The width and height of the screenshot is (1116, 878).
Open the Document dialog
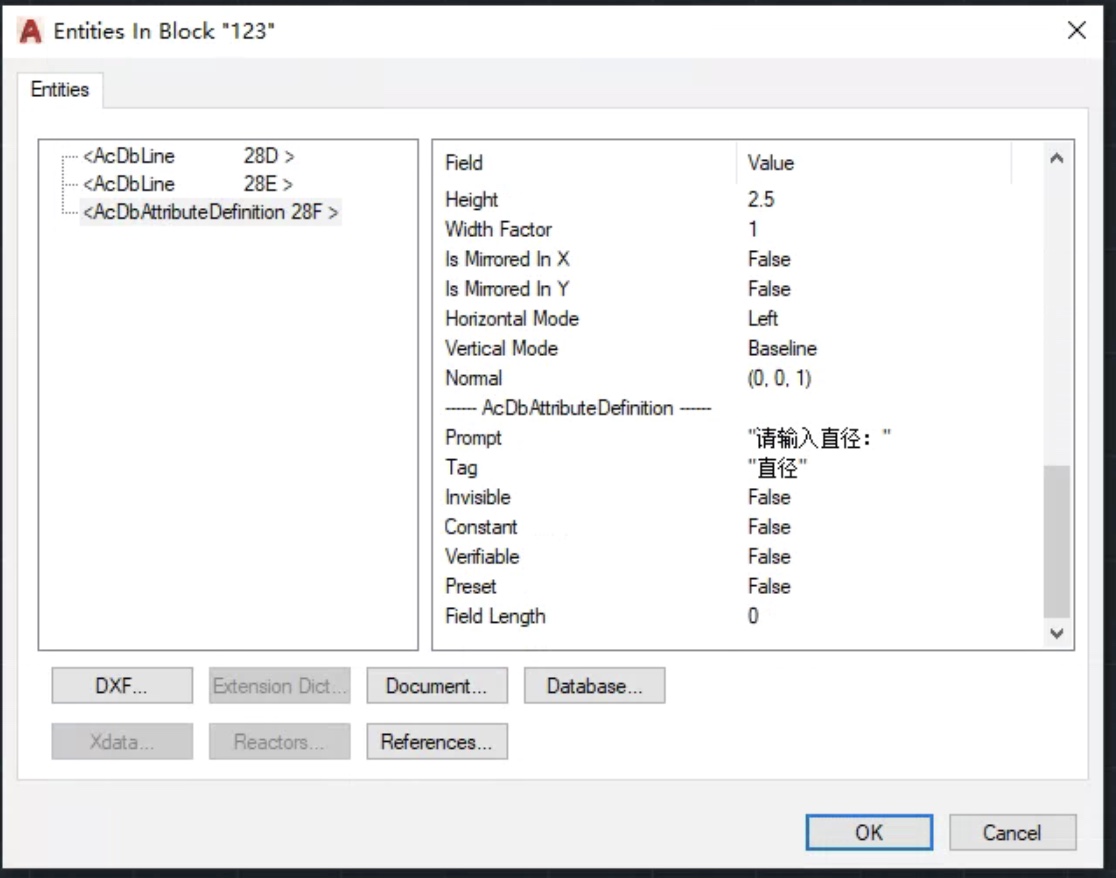pyautogui.click(x=437, y=685)
